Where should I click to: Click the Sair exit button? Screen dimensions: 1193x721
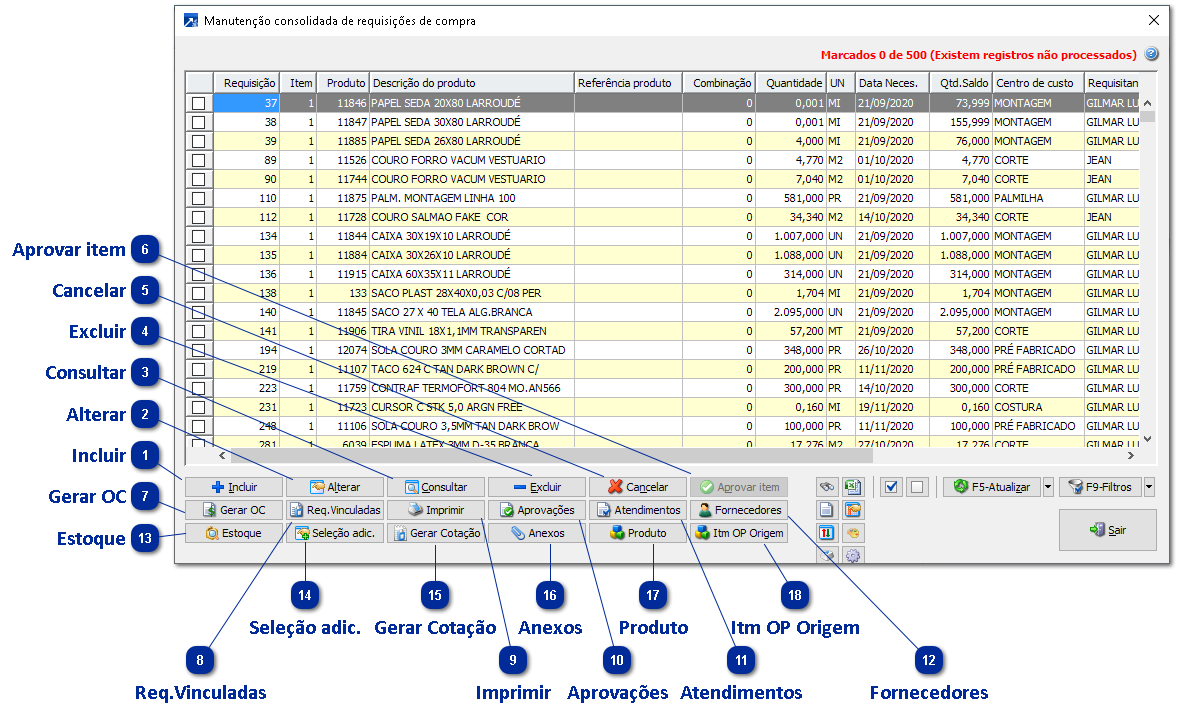[1107, 530]
